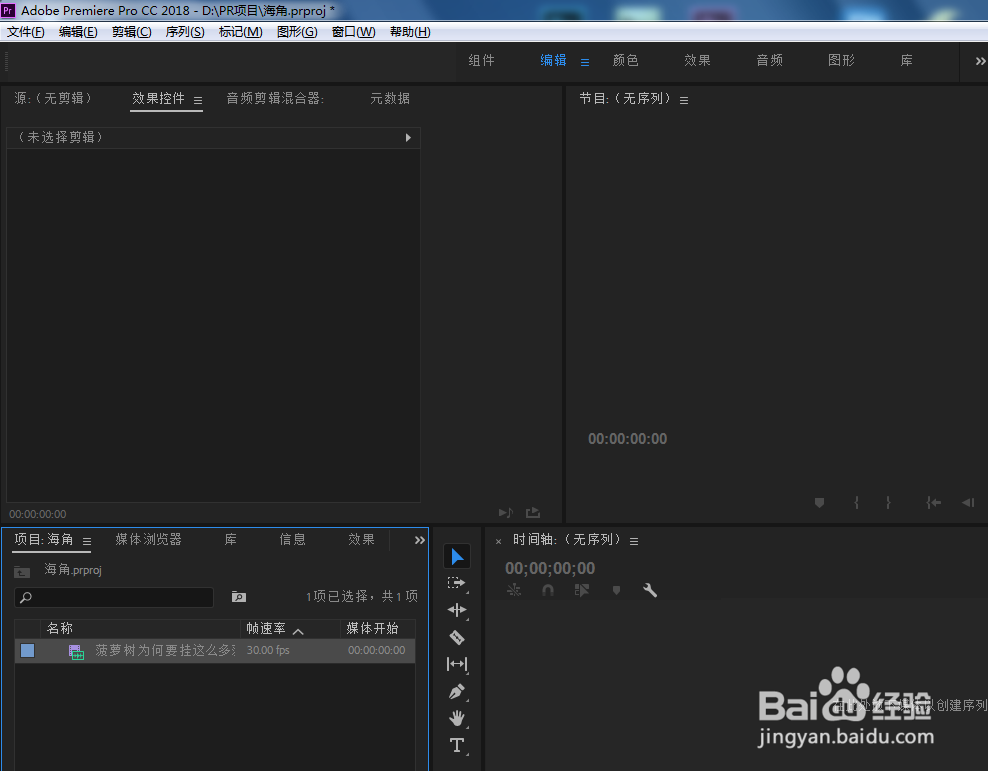Expand the 未选择剪辑 timeline view arrow
The image size is (988, 771).
pyautogui.click(x=408, y=138)
